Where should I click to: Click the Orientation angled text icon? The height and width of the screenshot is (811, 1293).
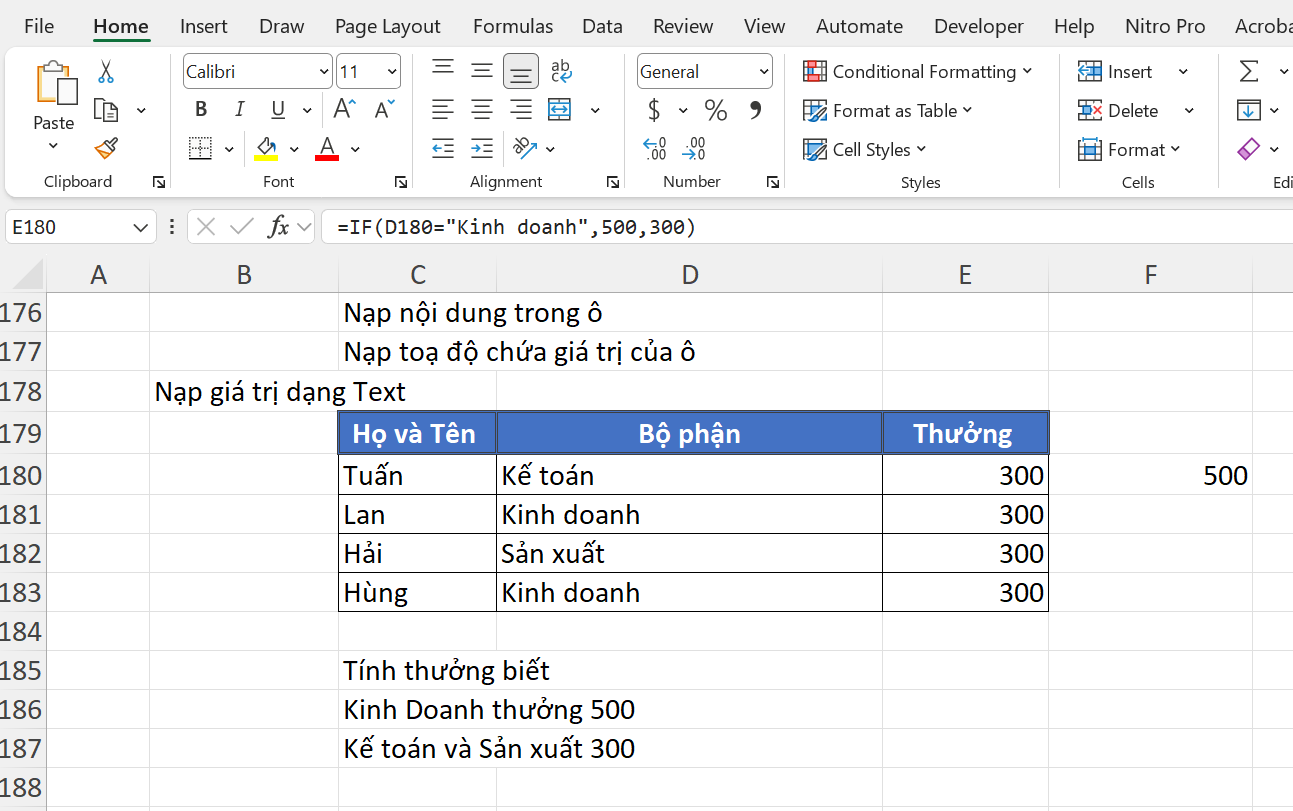[524, 149]
